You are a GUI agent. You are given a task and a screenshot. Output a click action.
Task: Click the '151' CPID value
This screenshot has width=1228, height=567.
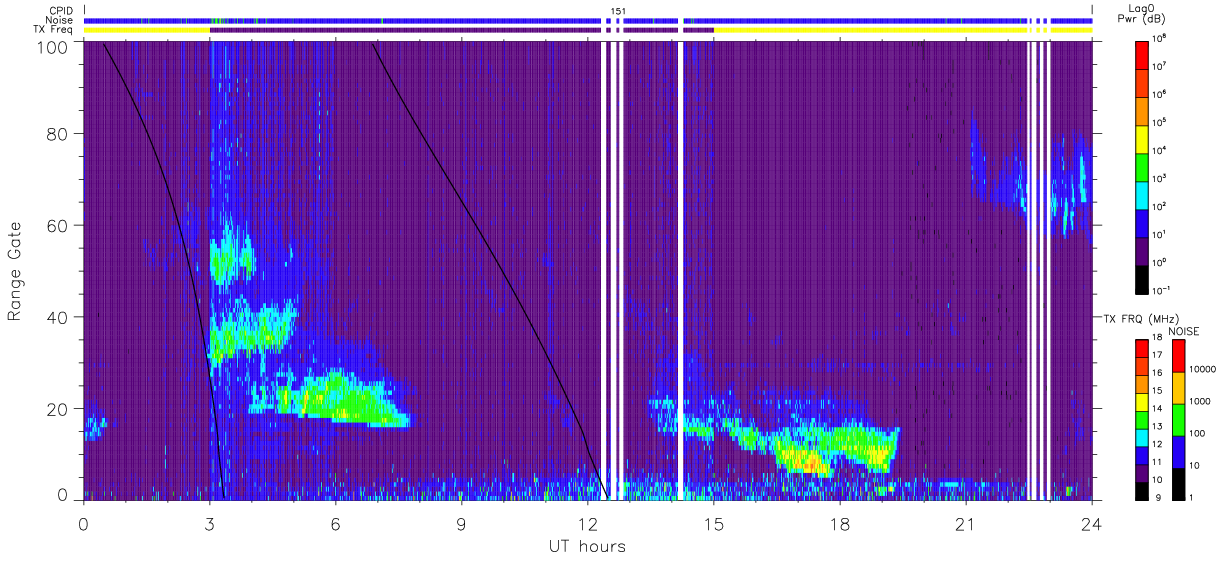[x=617, y=11]
